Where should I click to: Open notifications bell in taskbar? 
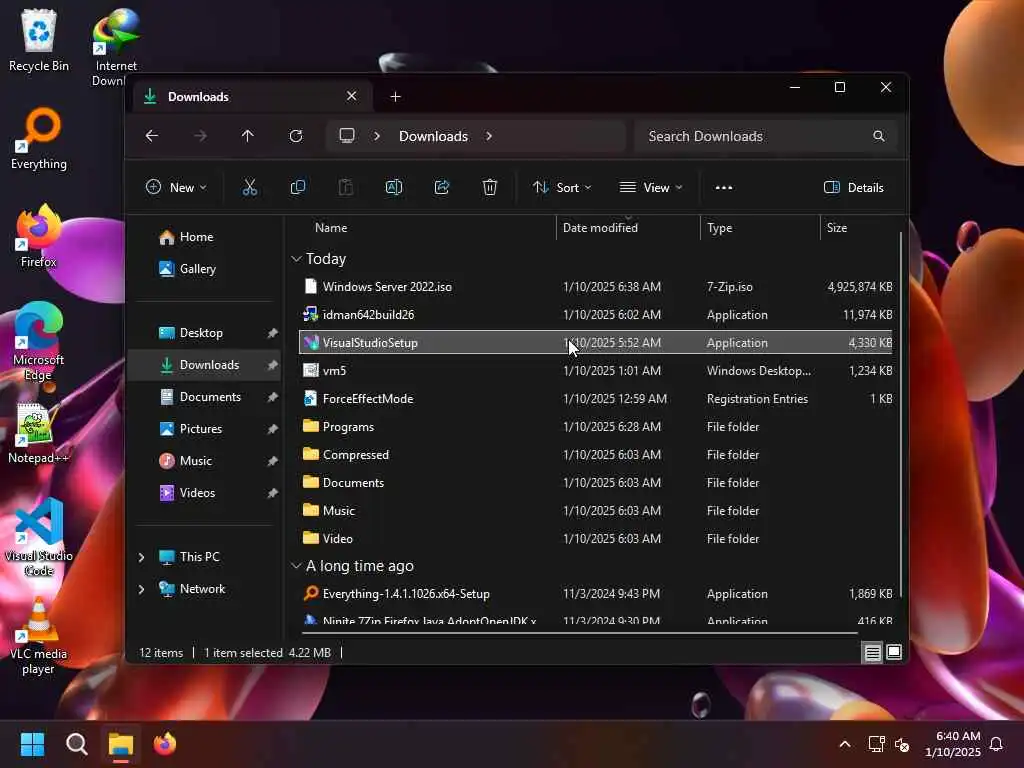997,744
